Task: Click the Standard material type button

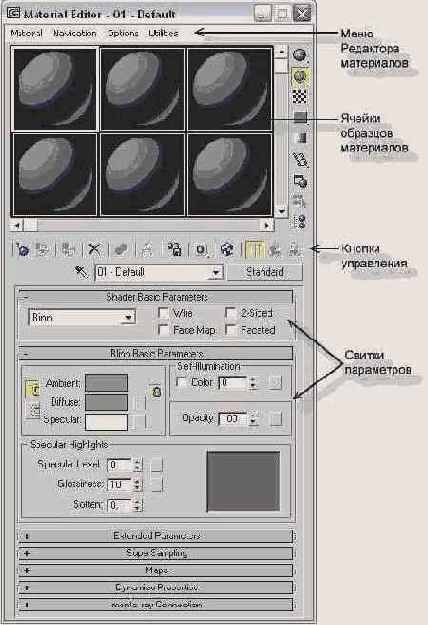Action: click(265, 272)
